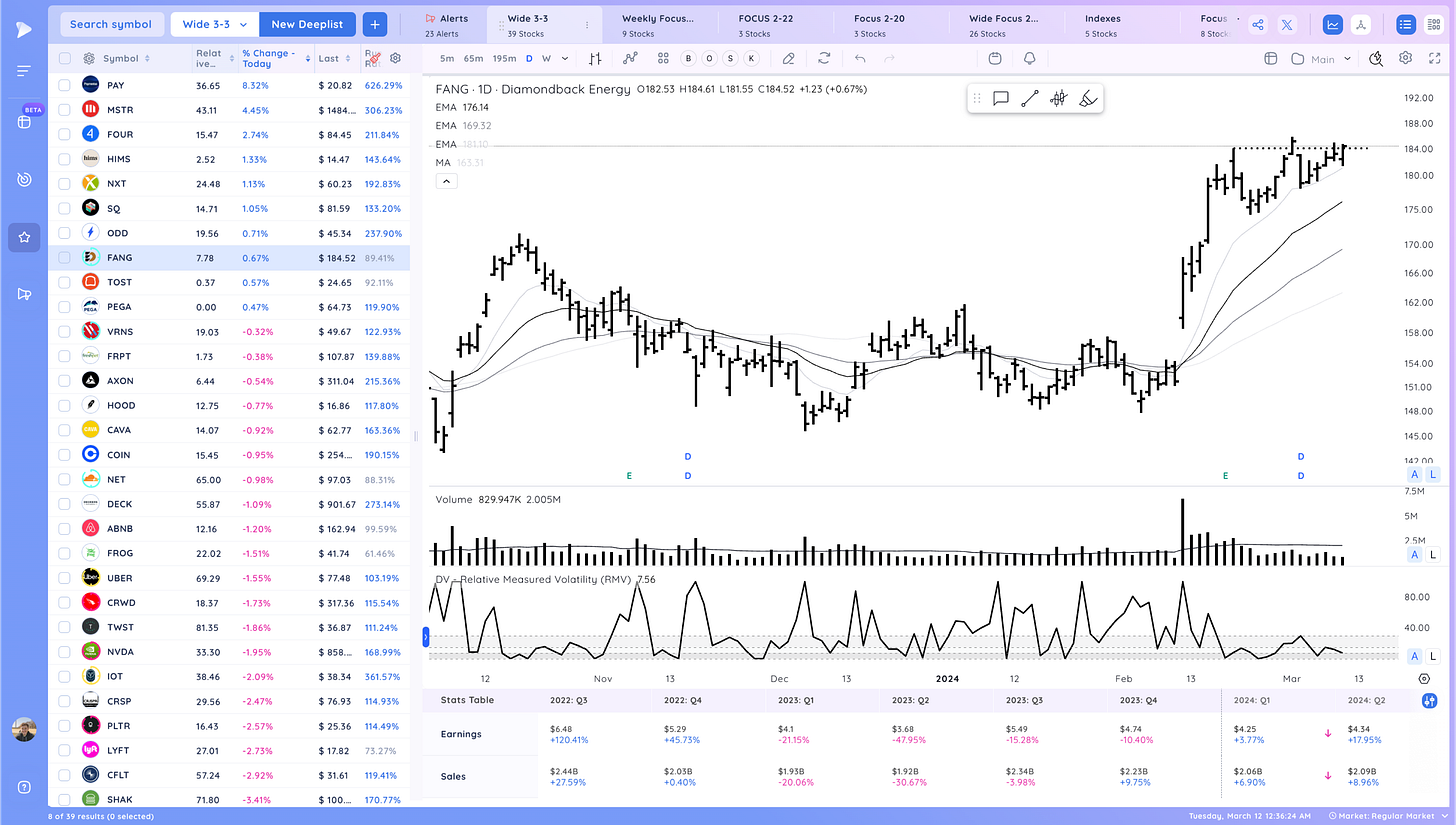Check the FANG row checkbox
This screenshot has width=1456, height=825.
[x=64, y=258]
